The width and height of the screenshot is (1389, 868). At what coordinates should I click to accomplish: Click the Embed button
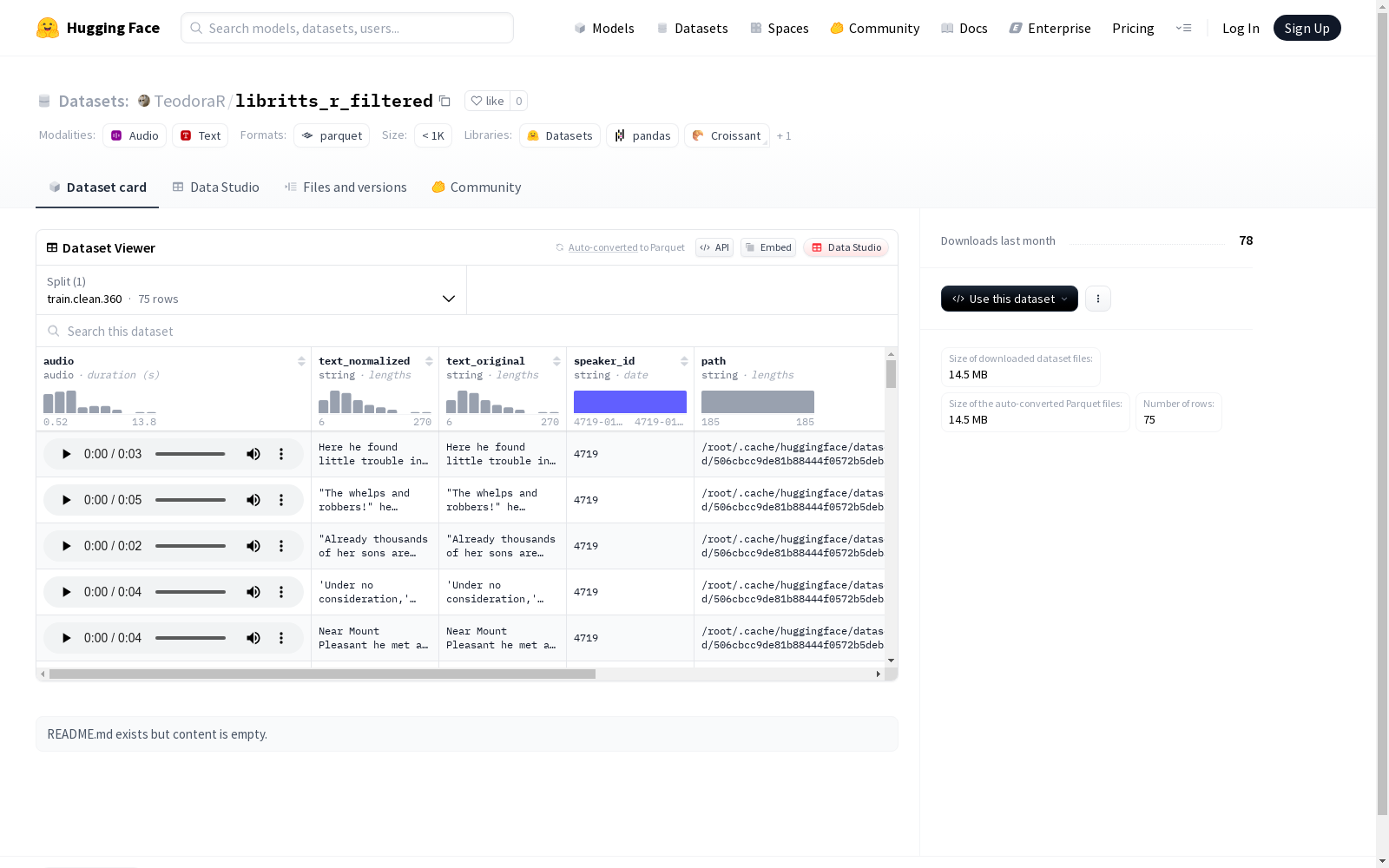[768, 247]
